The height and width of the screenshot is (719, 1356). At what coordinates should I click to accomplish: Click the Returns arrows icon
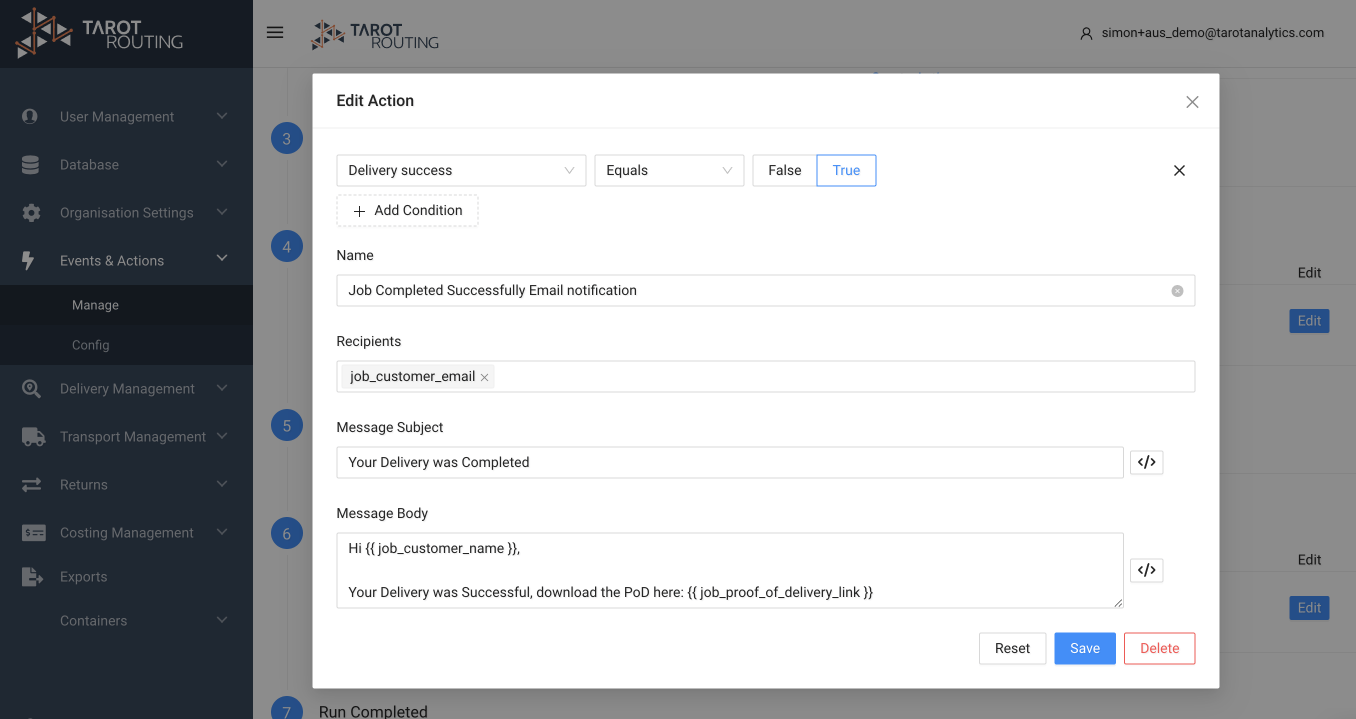[x=31, y=484]
